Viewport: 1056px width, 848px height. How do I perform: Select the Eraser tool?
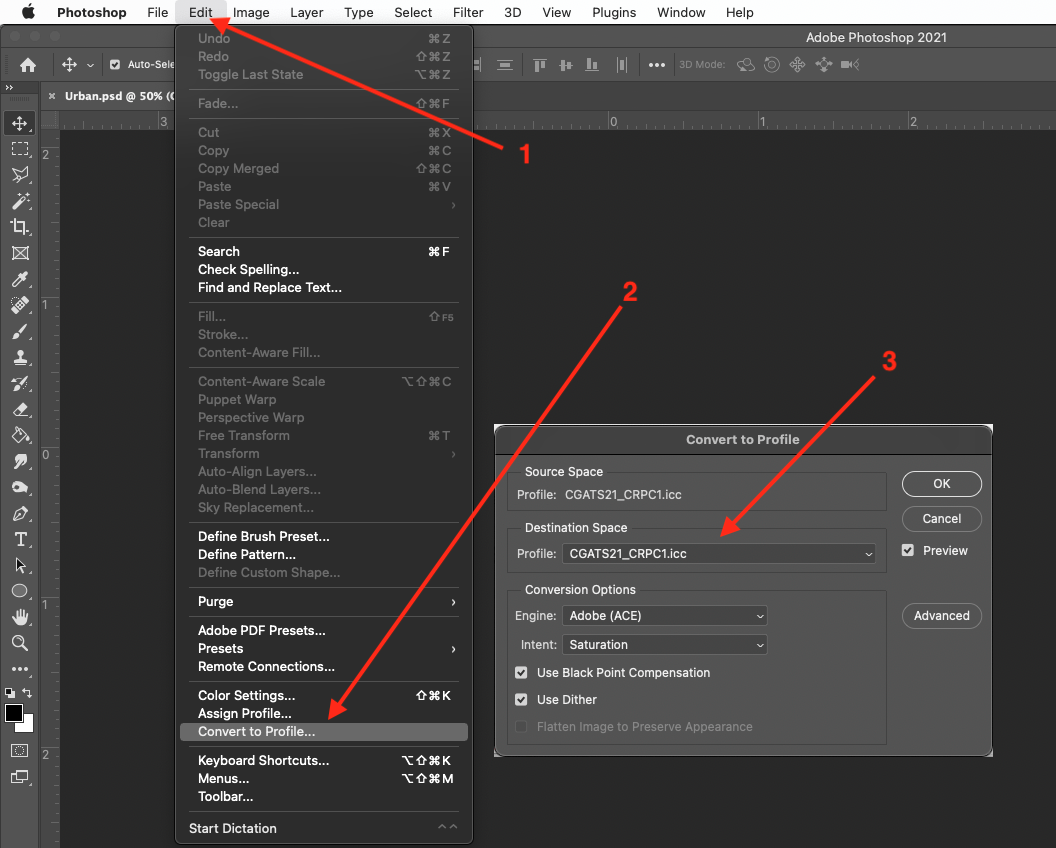click(x=20, y=409)
